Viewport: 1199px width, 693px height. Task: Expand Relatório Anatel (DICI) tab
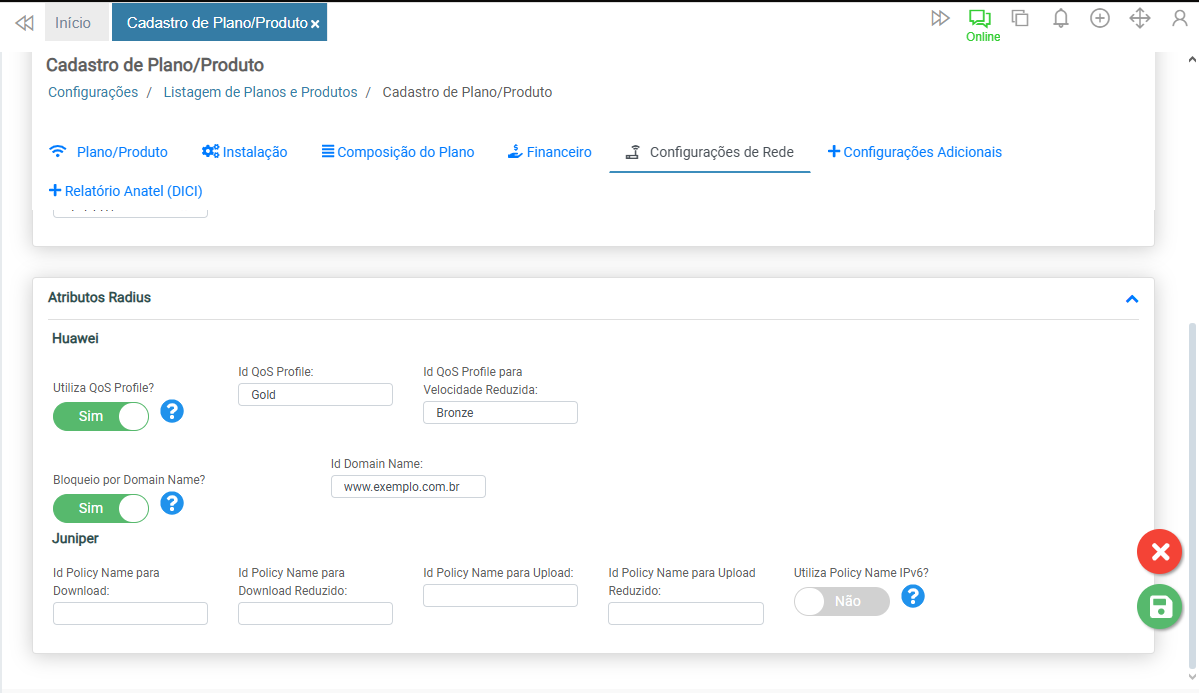(x=125, y=190)
